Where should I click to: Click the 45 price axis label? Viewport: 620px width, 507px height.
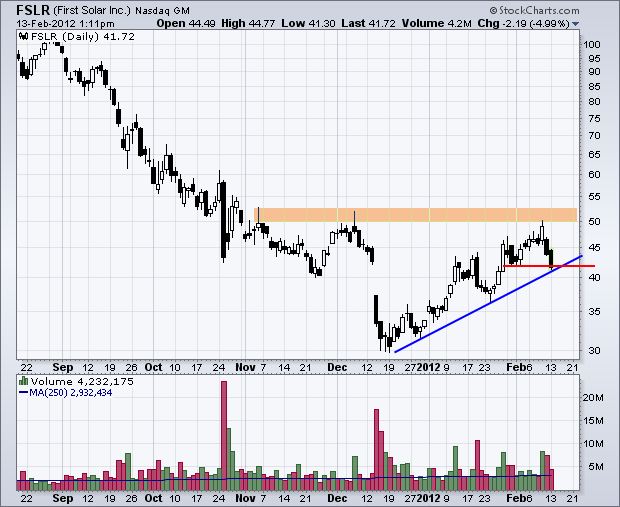pos(594,248)
